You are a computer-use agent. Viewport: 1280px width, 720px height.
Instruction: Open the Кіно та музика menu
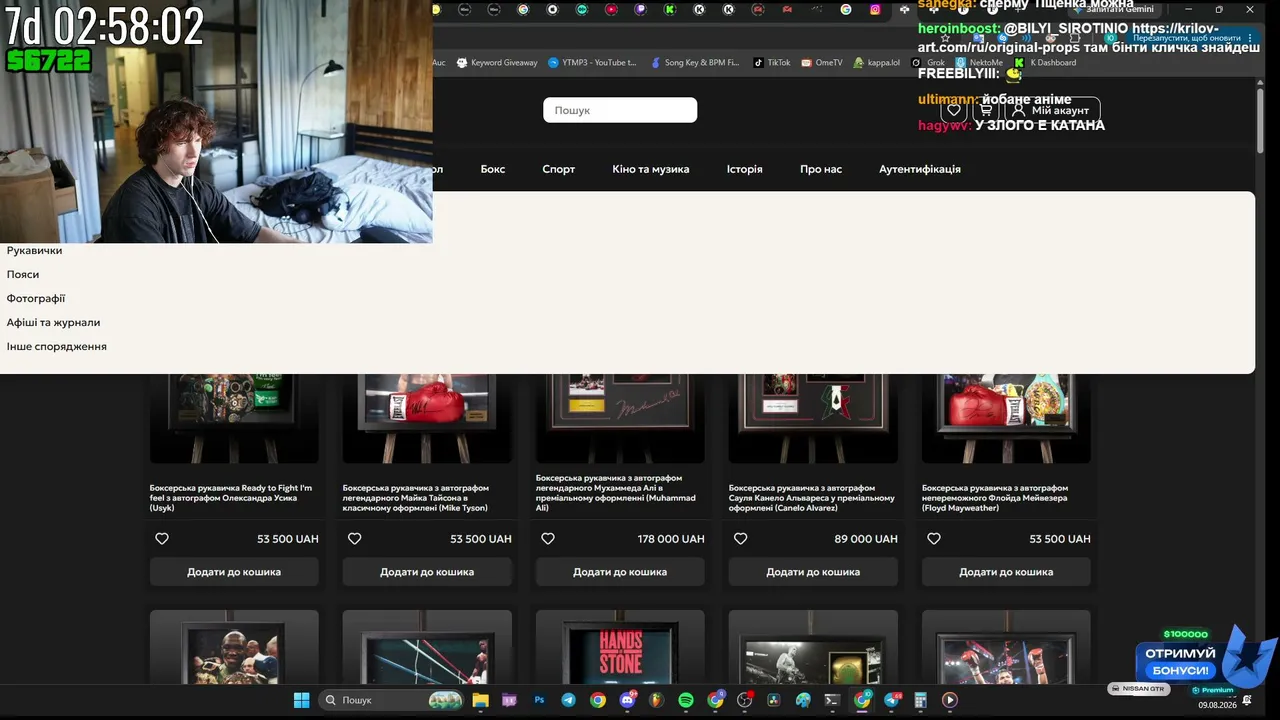pos(651,169)
